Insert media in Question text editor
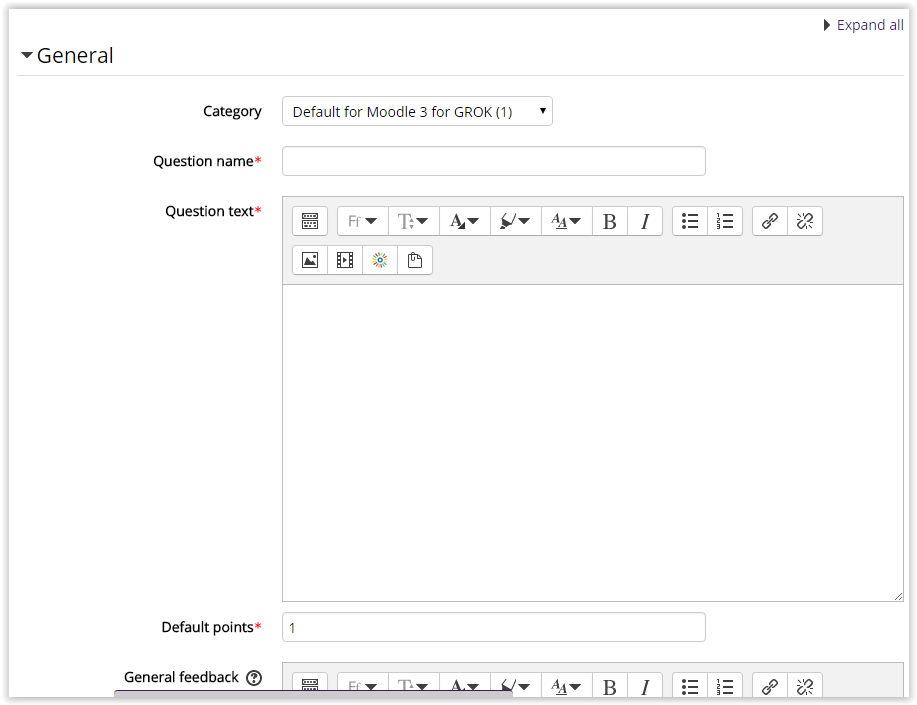 coord(345,260)
